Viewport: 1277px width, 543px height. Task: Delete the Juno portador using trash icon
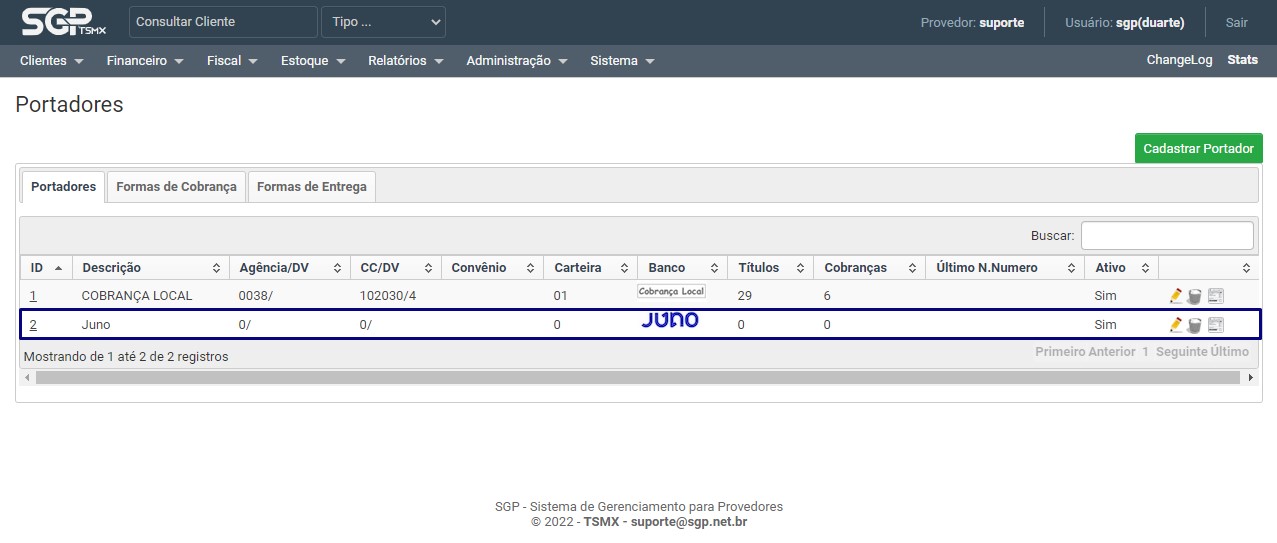1194,325
